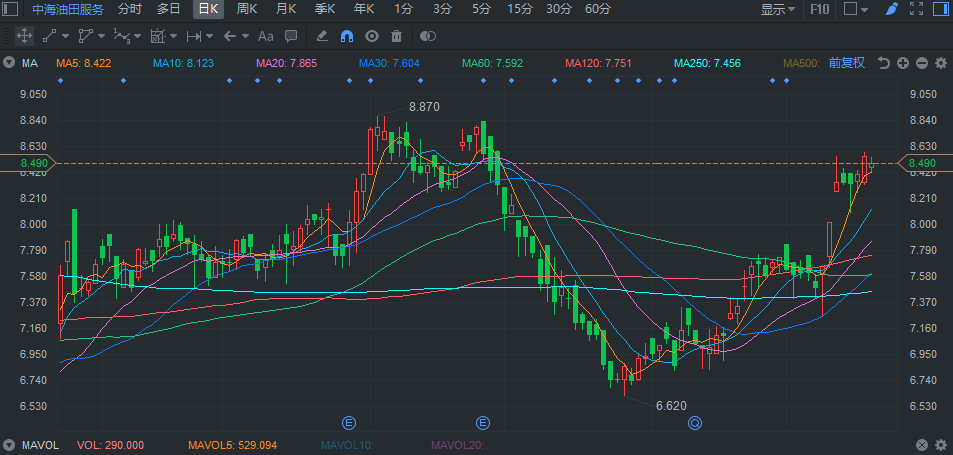Toggle the MA20: 7.865 line label
The width and height of the screenshot is (953, 455).
point(286,63)
